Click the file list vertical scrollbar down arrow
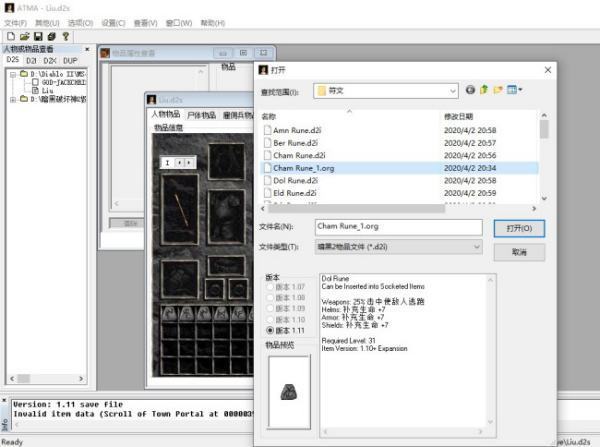This screenshot has height=447, width=600. [x=544, y=198]
